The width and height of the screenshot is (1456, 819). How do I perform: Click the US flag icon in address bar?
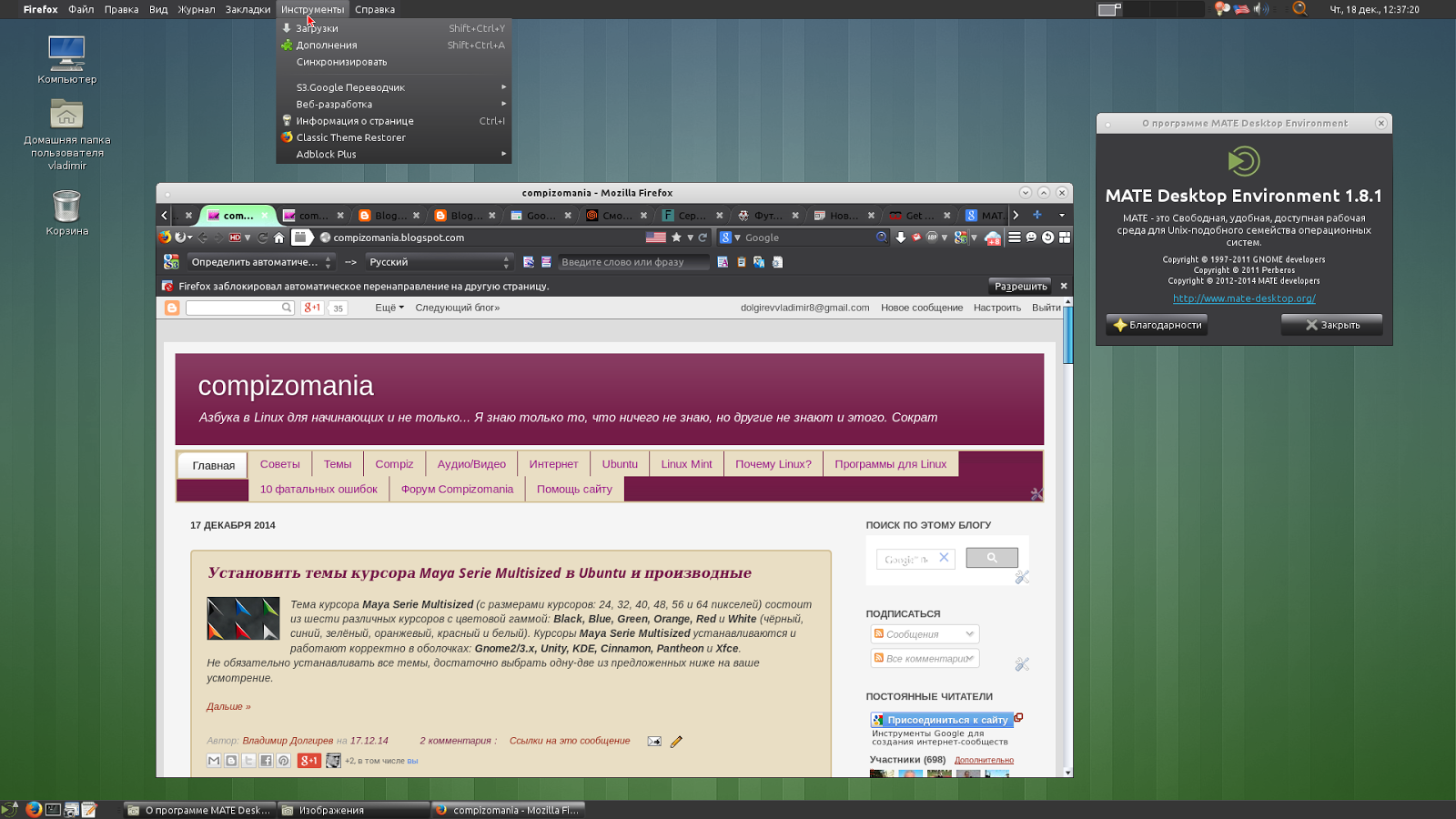[655, 238]
